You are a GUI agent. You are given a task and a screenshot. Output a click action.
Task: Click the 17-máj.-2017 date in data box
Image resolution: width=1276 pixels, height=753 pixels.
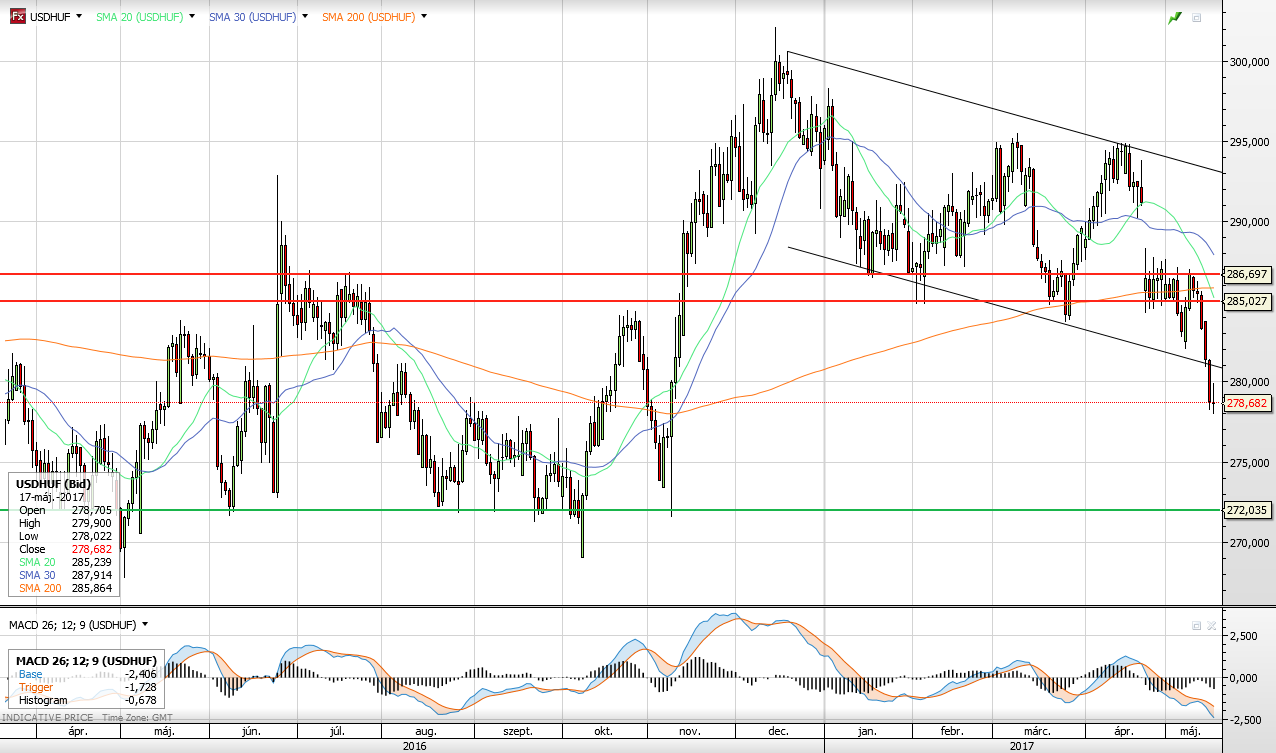pyautogui.click(x=52, y=497)
